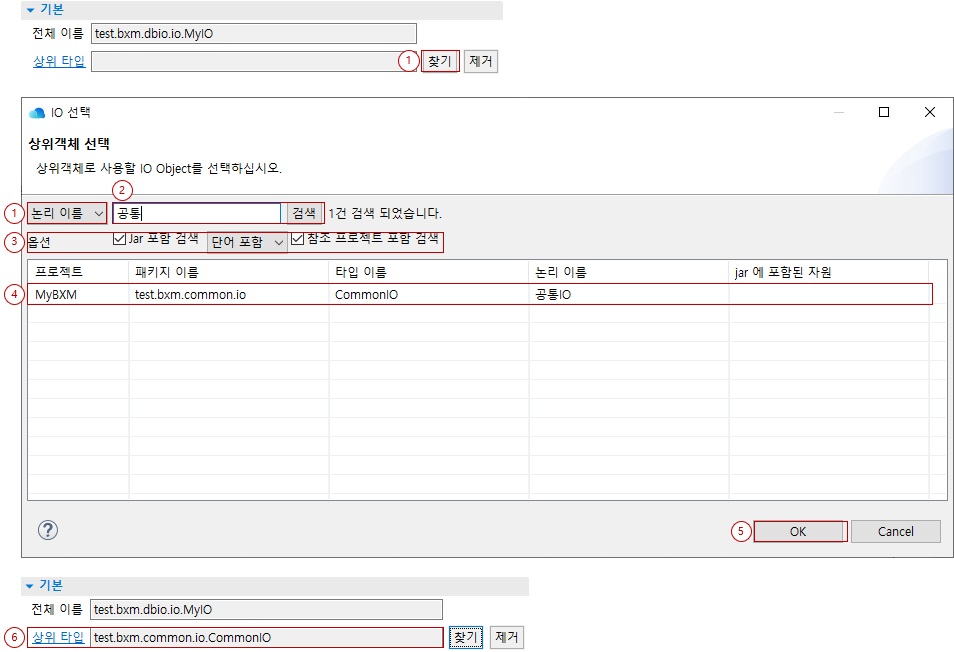Confirm selection with the OK button

[799, 530]
